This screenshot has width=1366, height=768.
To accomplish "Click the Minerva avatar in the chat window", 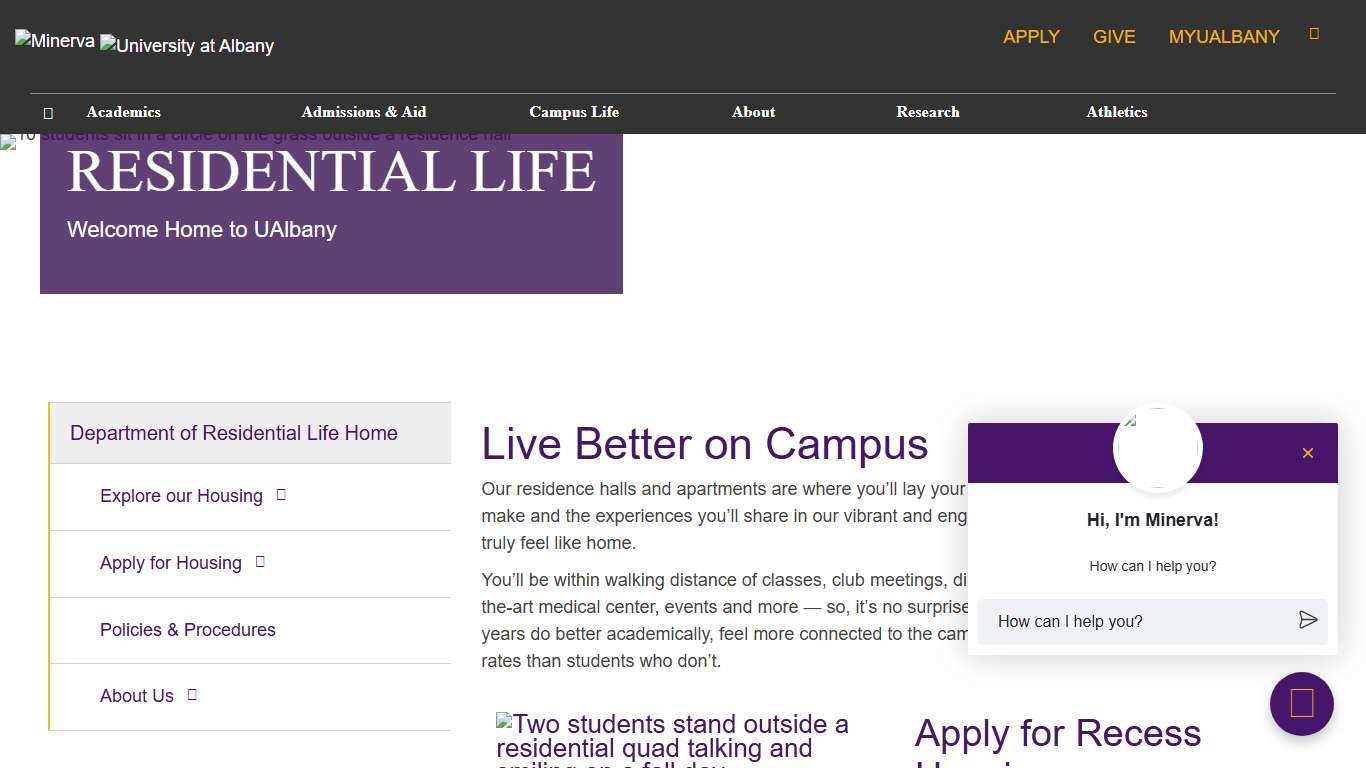I will (x=1157, y=448).
